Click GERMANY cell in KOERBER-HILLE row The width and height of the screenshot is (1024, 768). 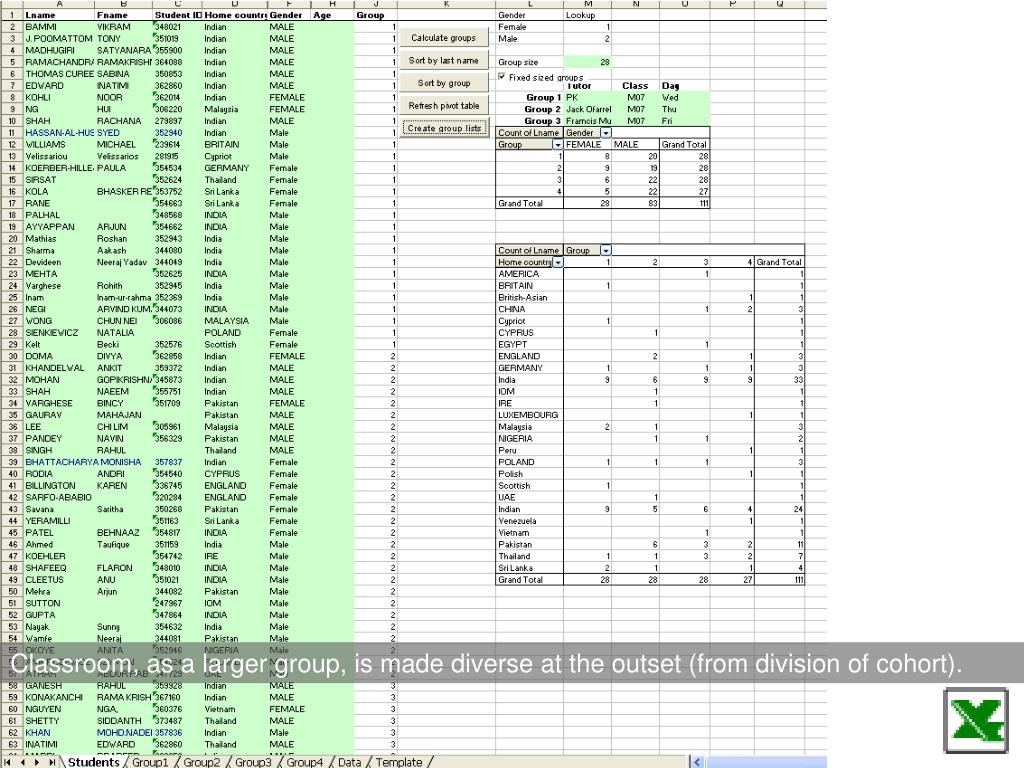click(235, 168)
